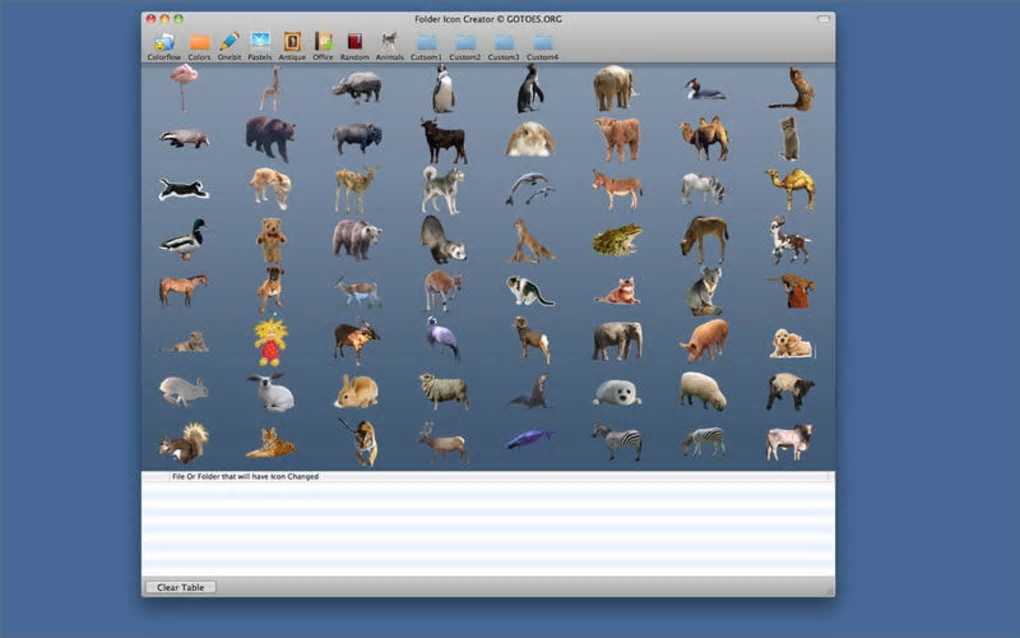The image size is (1020, 638).
Task: Pick the blue whale icon
Action: point(529,439)
